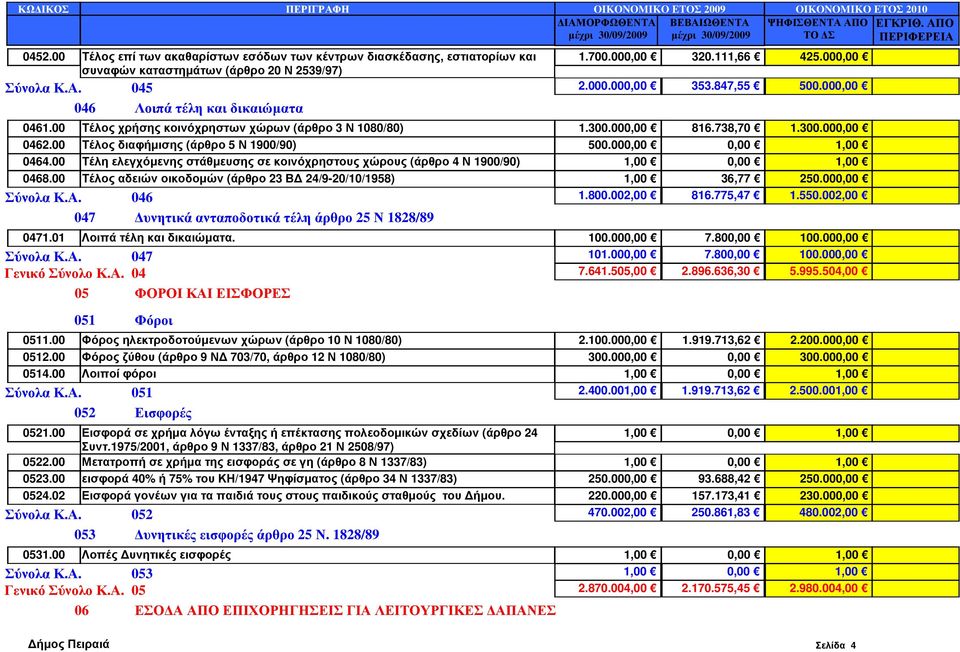Viewport: 960px width, 652px height.
Task: Select code cell 0514.00
Action: coord(43,373)
